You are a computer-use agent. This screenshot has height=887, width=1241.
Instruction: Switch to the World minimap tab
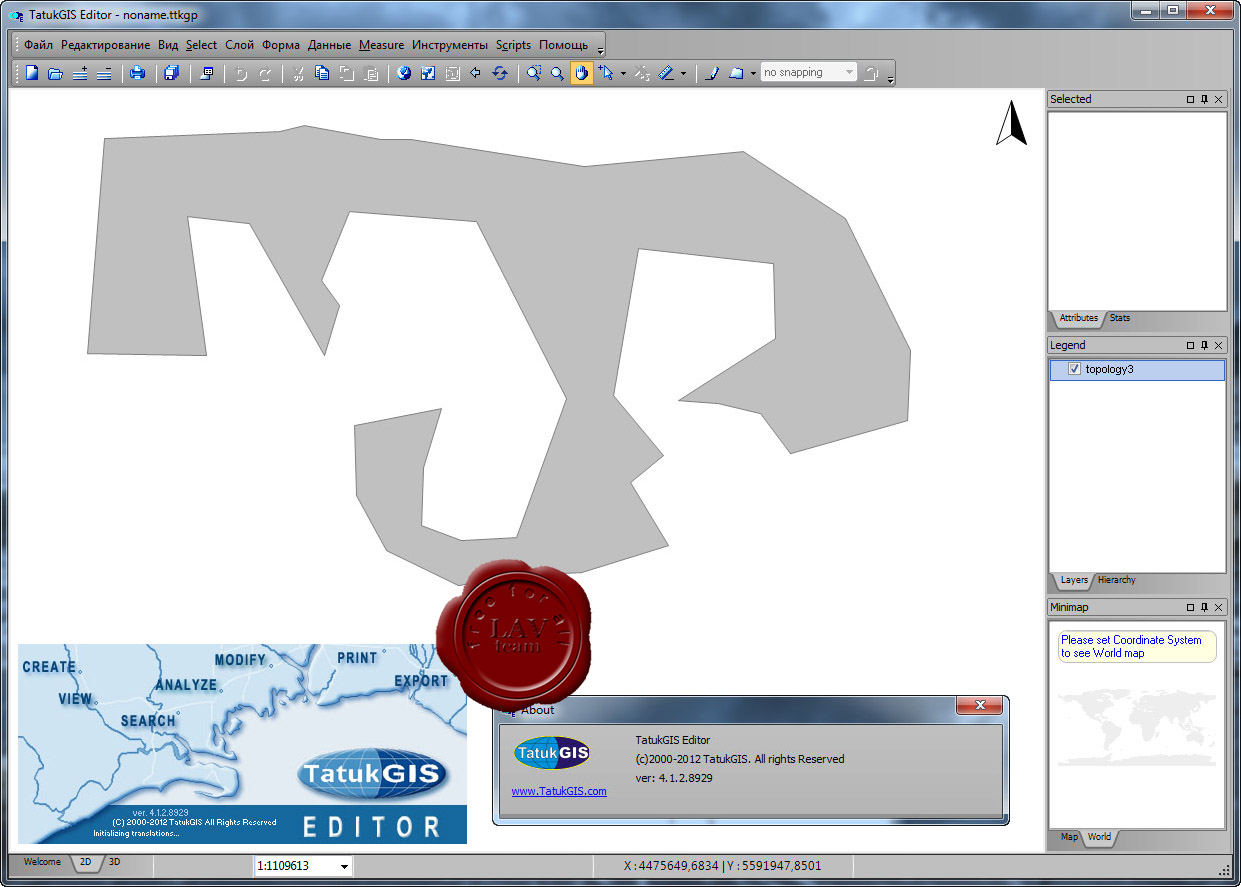click(1099, 837)
